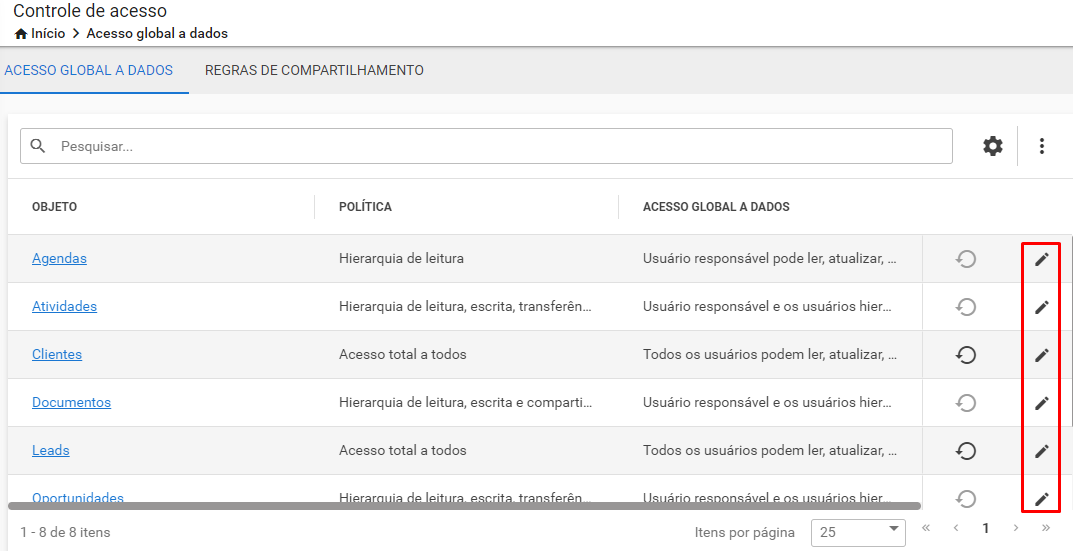Click the Pesquisar search field
Image resolution: width=1073 pixels, height=551 pixels.
[486, 146]
